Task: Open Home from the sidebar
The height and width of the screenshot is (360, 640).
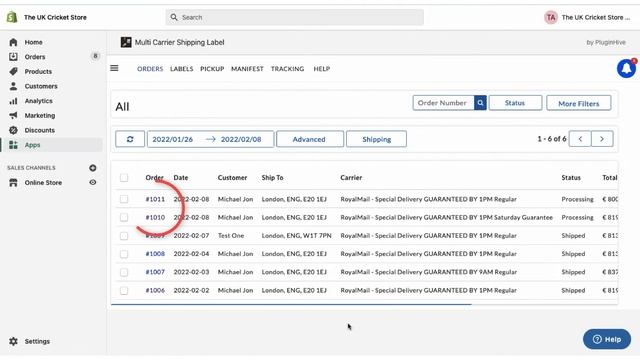Action: pos(33,42)
